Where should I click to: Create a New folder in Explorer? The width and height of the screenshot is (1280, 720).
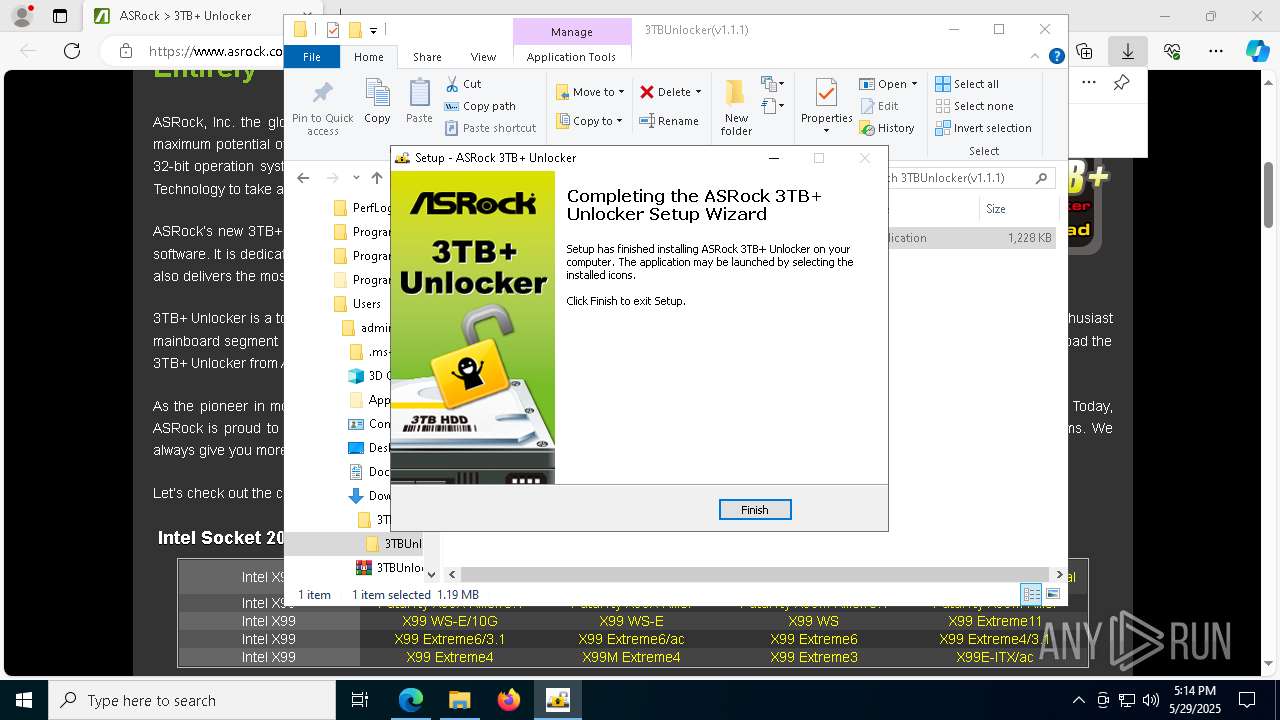point(736,106)
